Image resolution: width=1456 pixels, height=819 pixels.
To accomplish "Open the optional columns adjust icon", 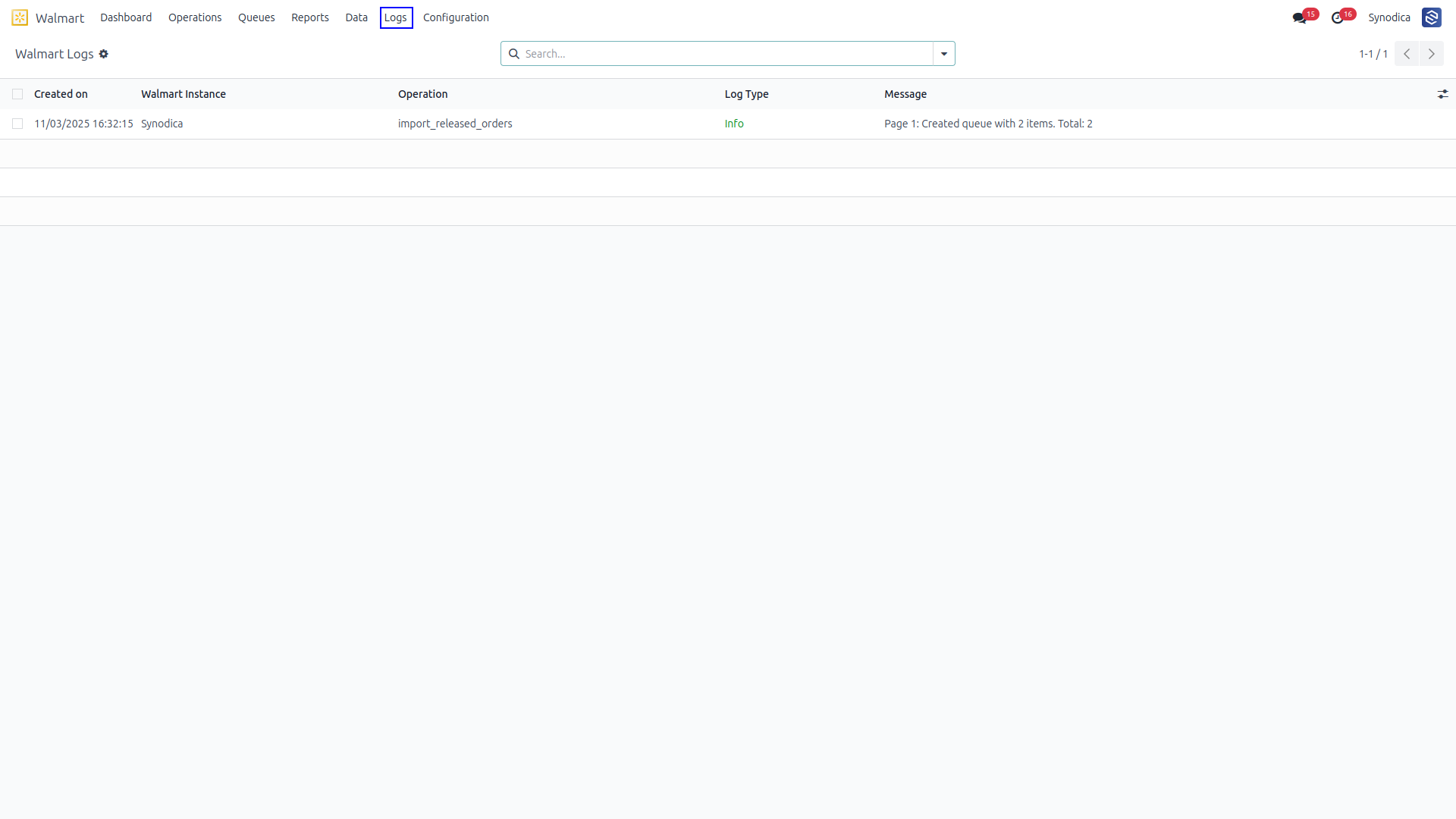I will pyautogui.click(x=1442, y=94).
